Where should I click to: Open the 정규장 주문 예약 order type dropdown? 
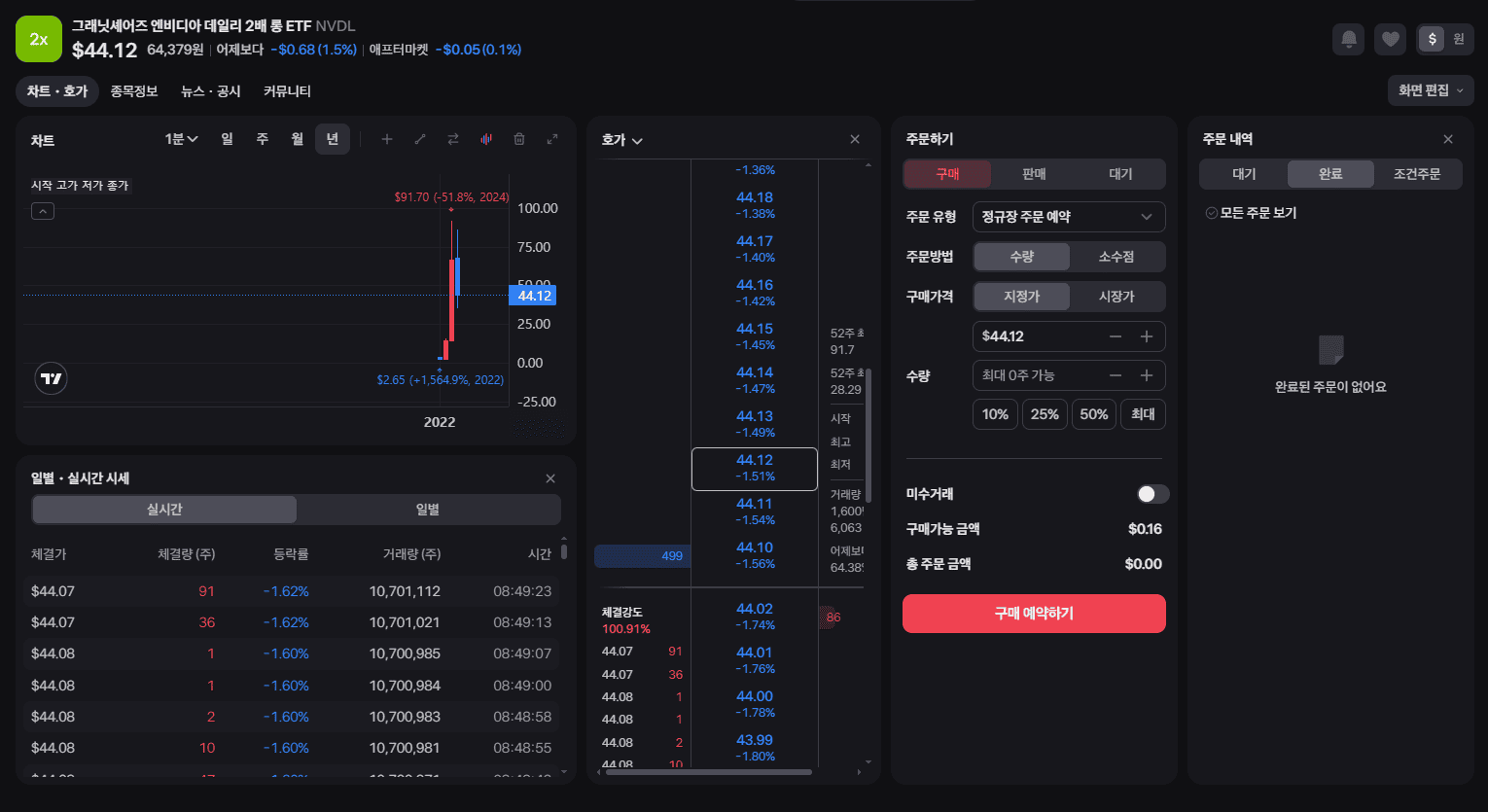coord(1068,216)
